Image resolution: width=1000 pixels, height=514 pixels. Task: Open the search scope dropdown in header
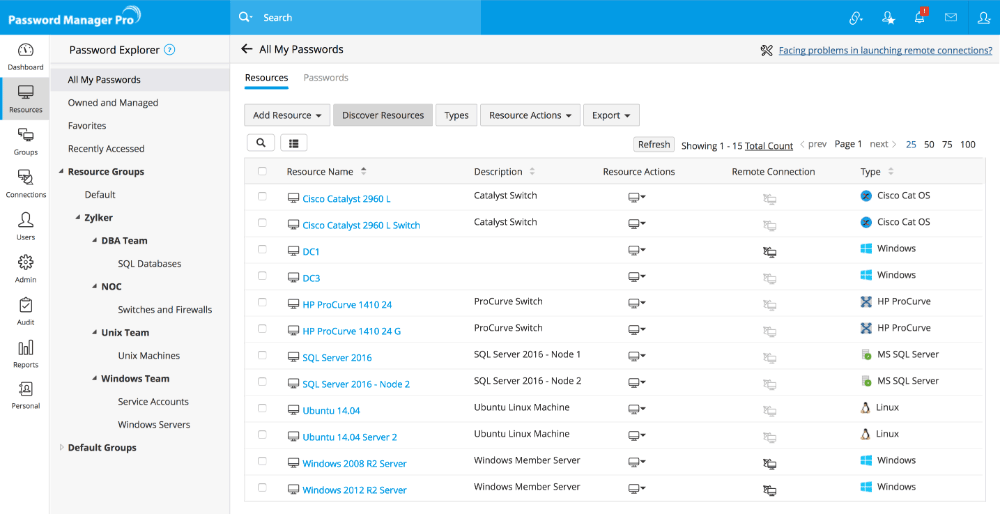click(246, 17)
